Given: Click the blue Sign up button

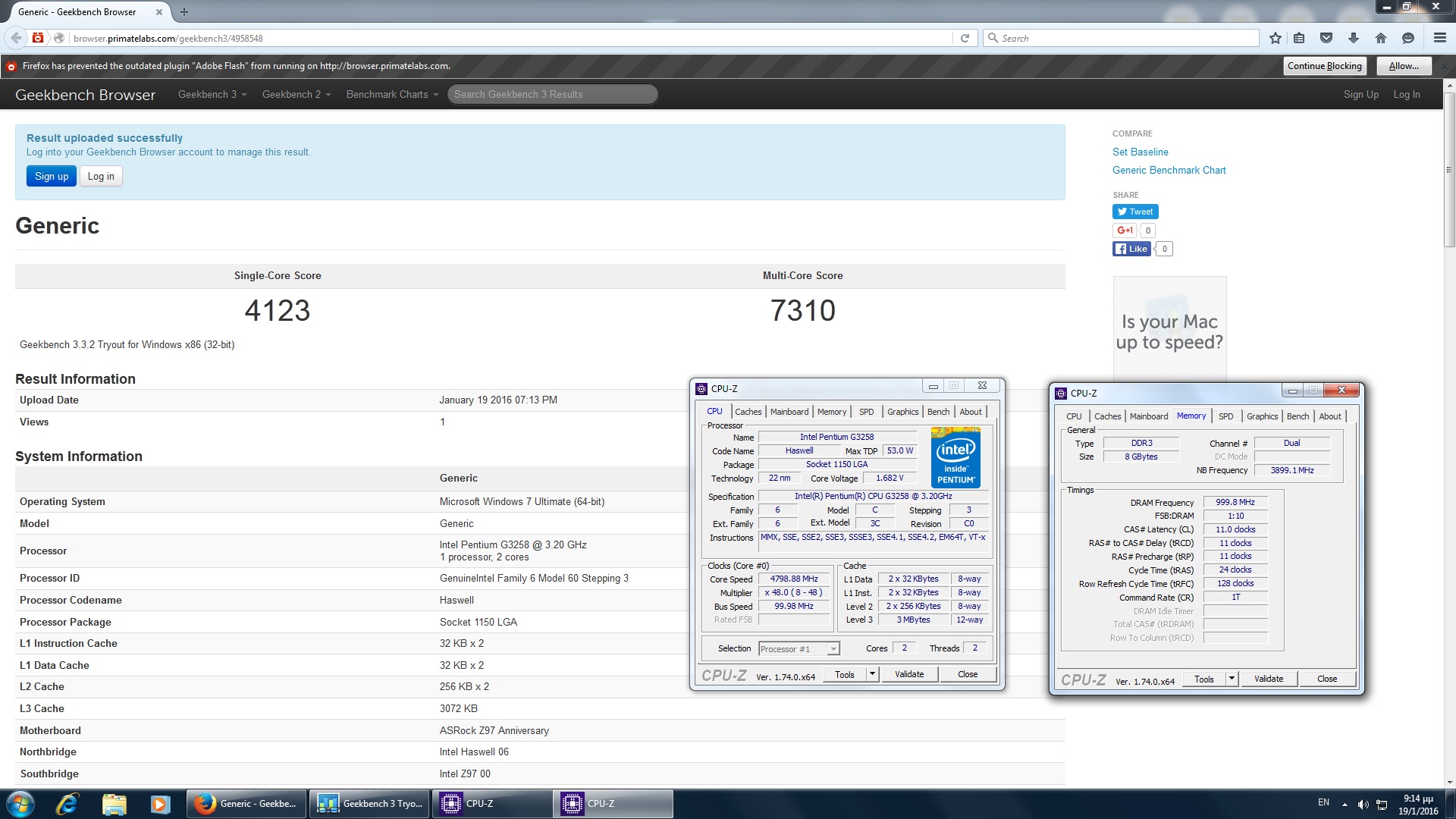Looking at the screenshot, I should coord(52,176).
